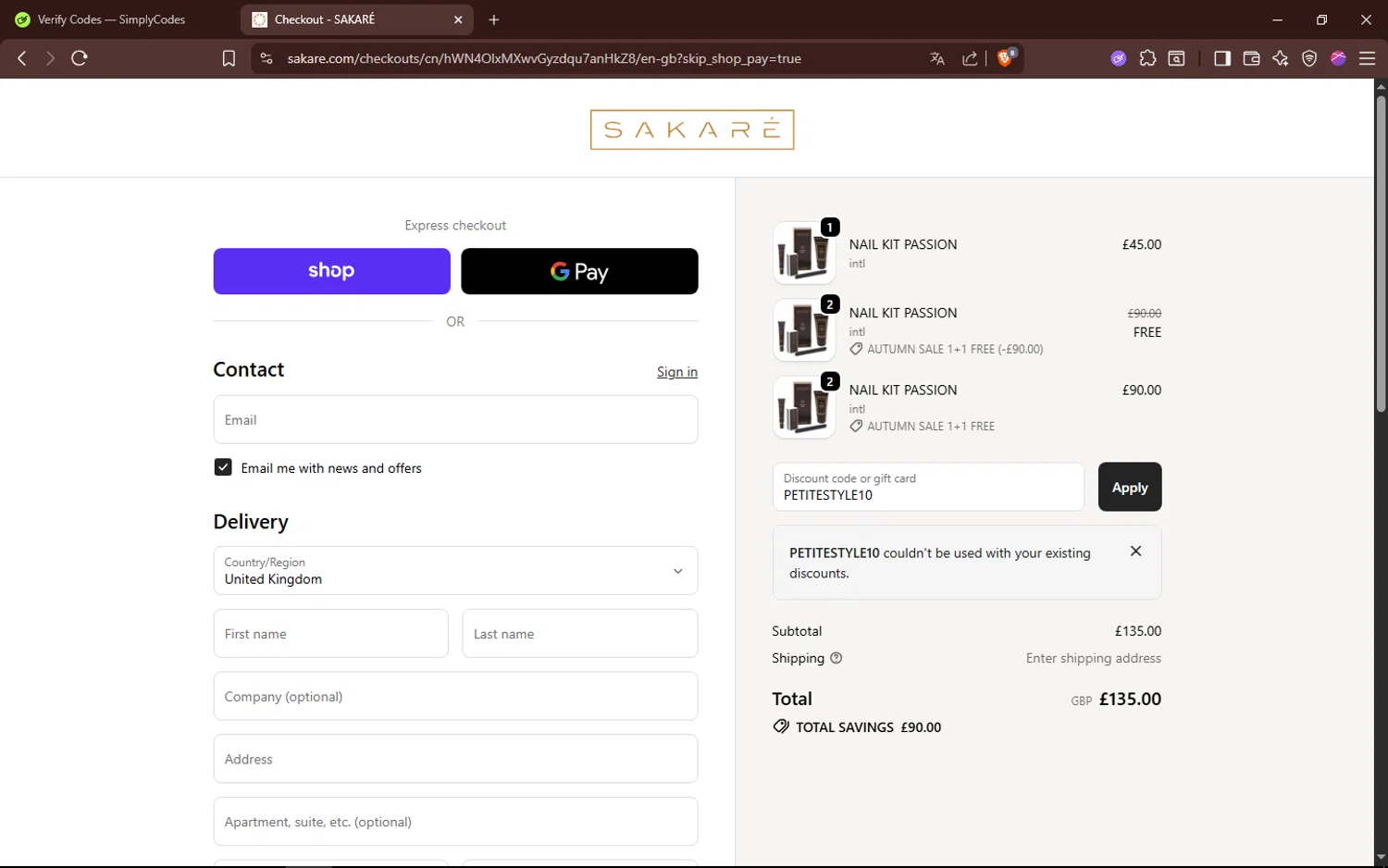
Task: Click the page vertical scrollbar thumb
Action: coord(1381,252)
